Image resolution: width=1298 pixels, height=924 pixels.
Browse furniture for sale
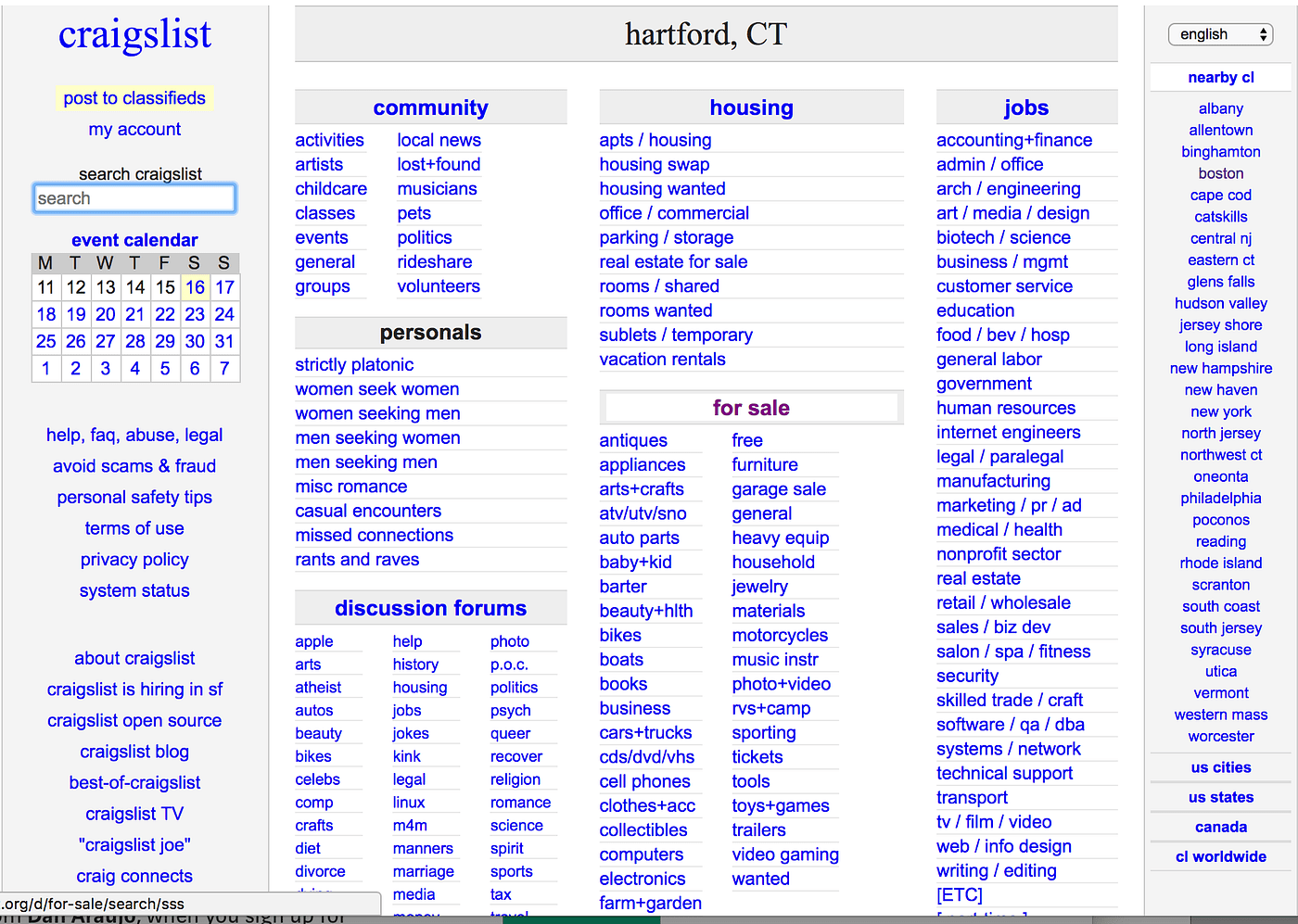click(x=765, y=464)
